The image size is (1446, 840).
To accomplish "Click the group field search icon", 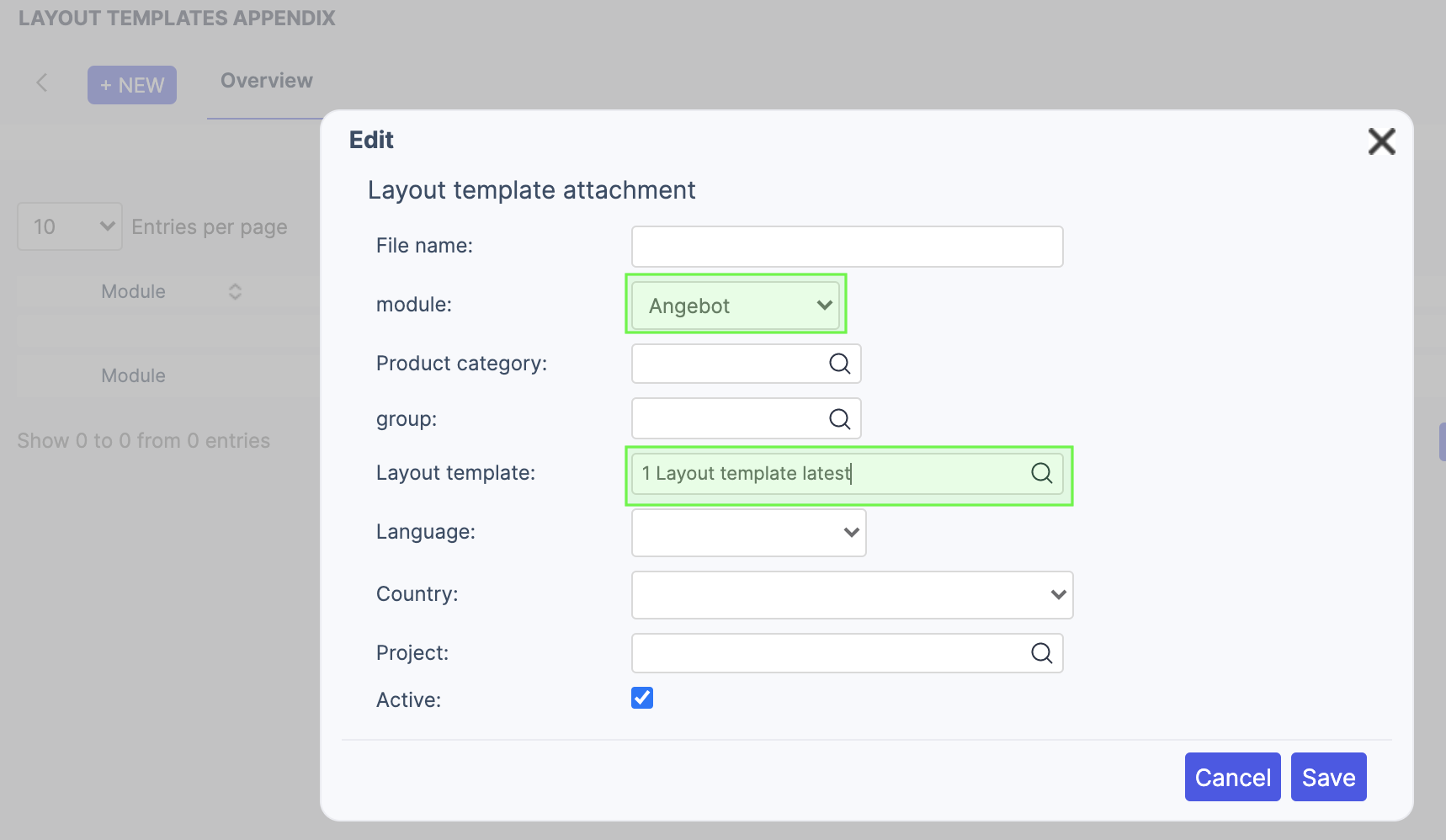I will click(x=839, y=419).
